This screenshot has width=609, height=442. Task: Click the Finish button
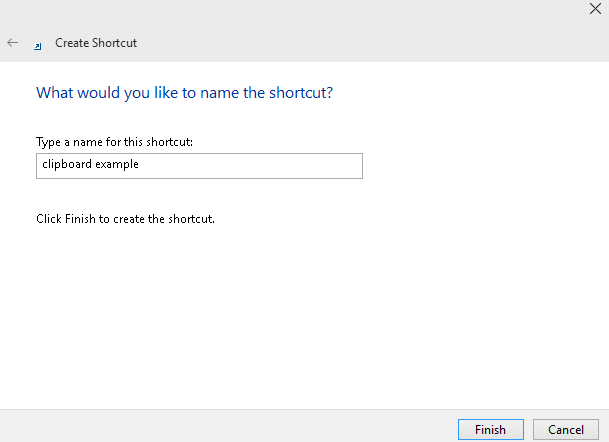490,430
